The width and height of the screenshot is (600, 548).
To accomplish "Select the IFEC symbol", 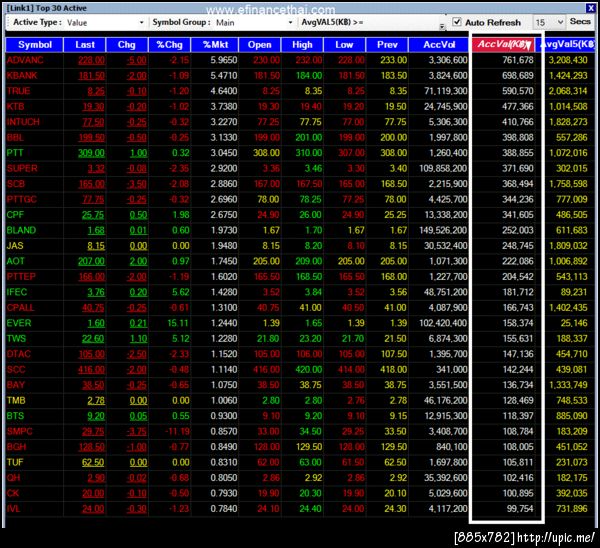I will 17,292.
